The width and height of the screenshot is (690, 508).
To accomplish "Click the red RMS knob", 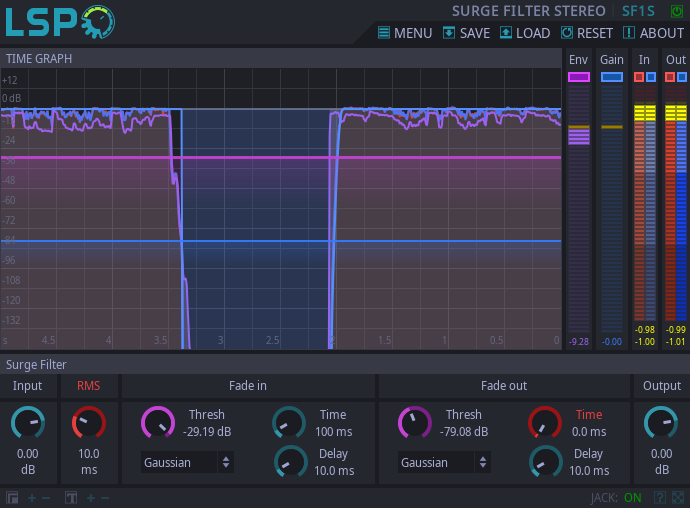I will pos(88,423).
